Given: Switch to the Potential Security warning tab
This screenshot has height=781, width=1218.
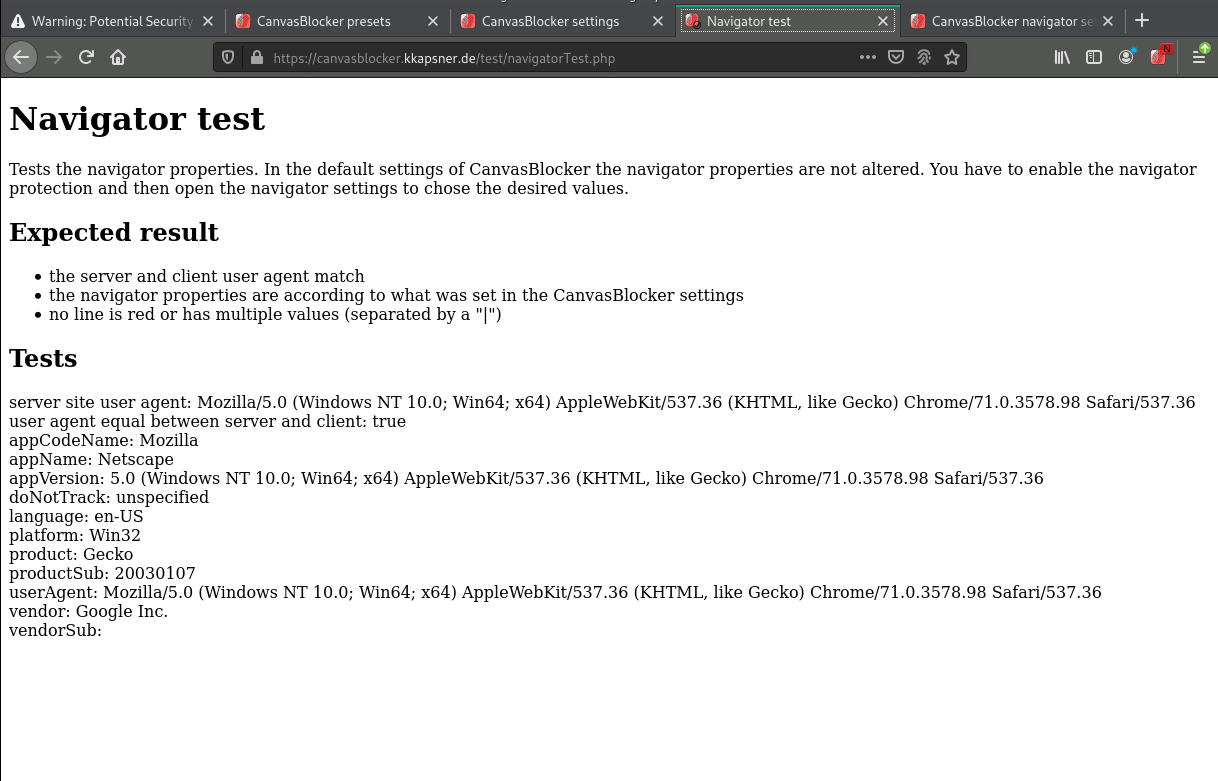Looking at the screenshot, I should (x=114, y=21).
